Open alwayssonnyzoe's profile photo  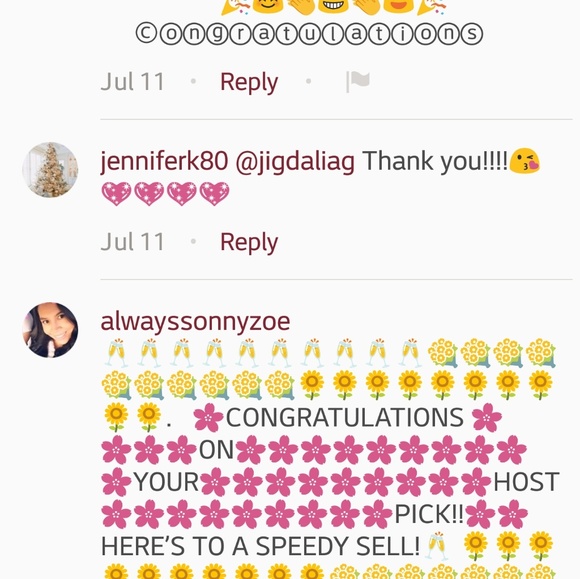pos(50,330)
